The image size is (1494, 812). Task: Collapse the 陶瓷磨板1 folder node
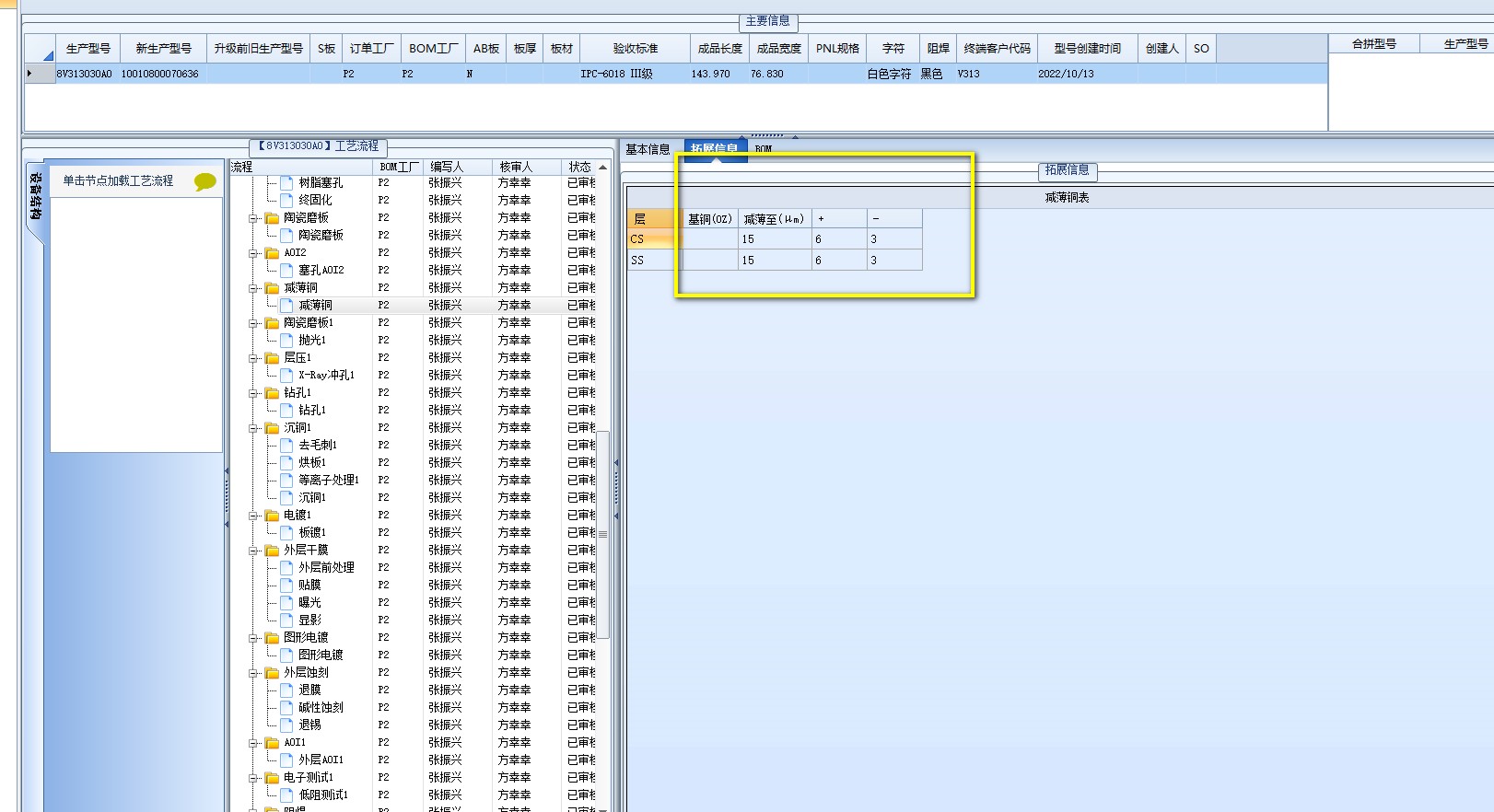pos(252,323)
